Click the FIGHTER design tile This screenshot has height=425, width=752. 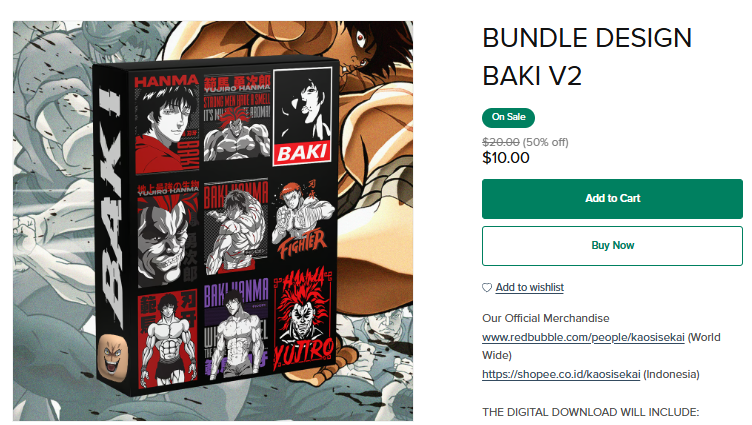[x=302, y=218]
